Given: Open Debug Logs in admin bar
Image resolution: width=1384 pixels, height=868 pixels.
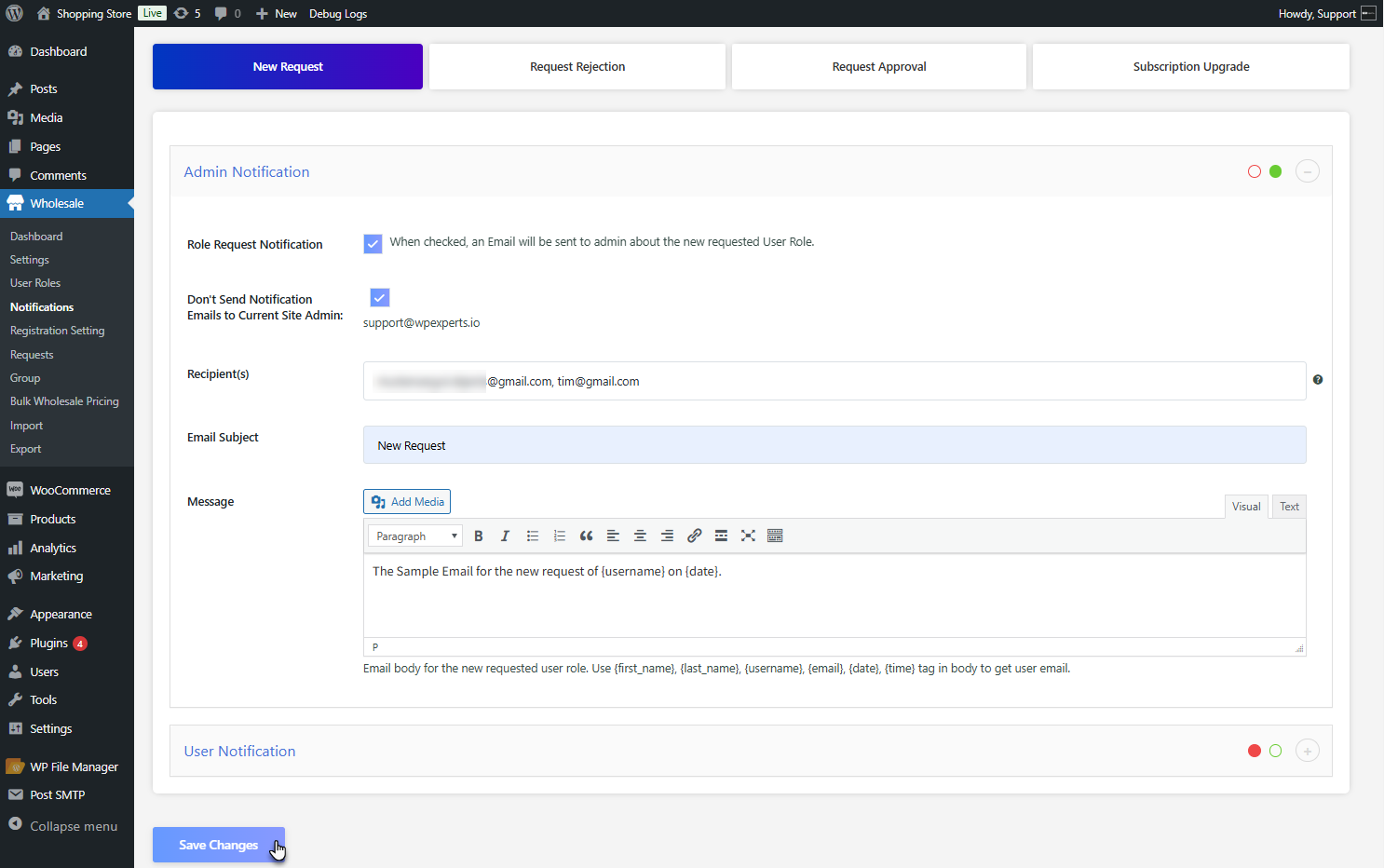Looking at the screenshot, I should tap(338, 13).
